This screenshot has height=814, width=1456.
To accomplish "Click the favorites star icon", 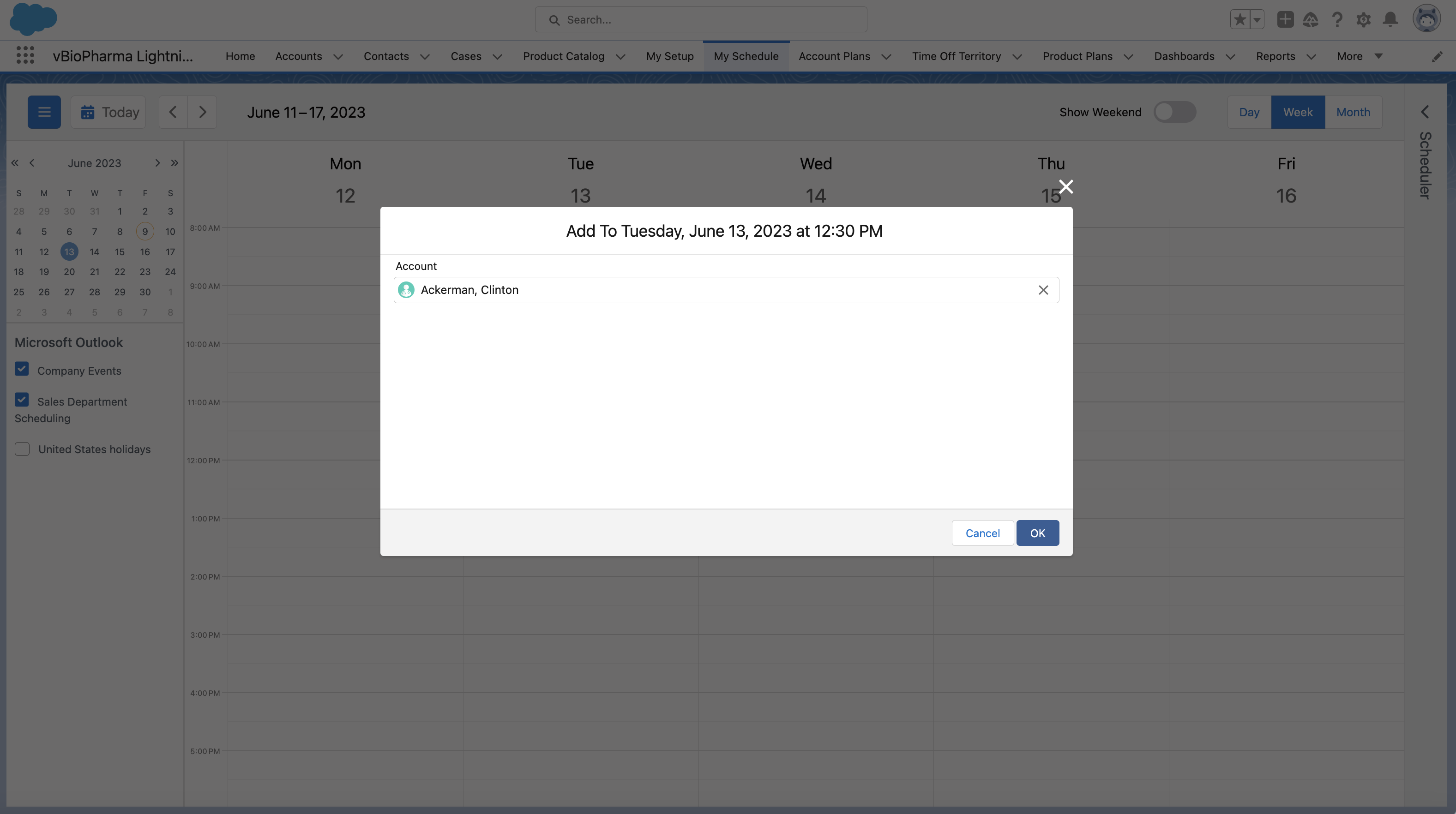I will pyautogui.click(x=1239, y=20).
